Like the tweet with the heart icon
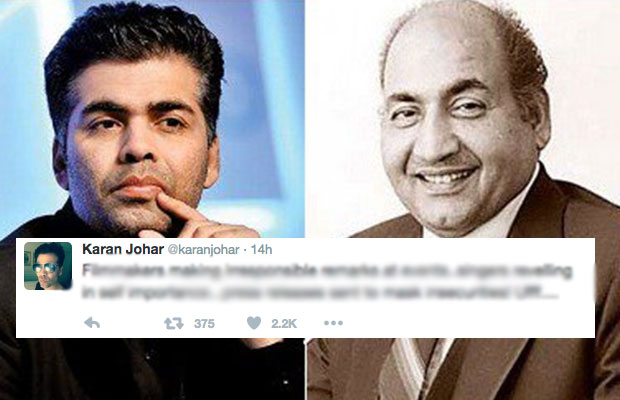This screenshot has width=620, height=400. coord(254,323)
